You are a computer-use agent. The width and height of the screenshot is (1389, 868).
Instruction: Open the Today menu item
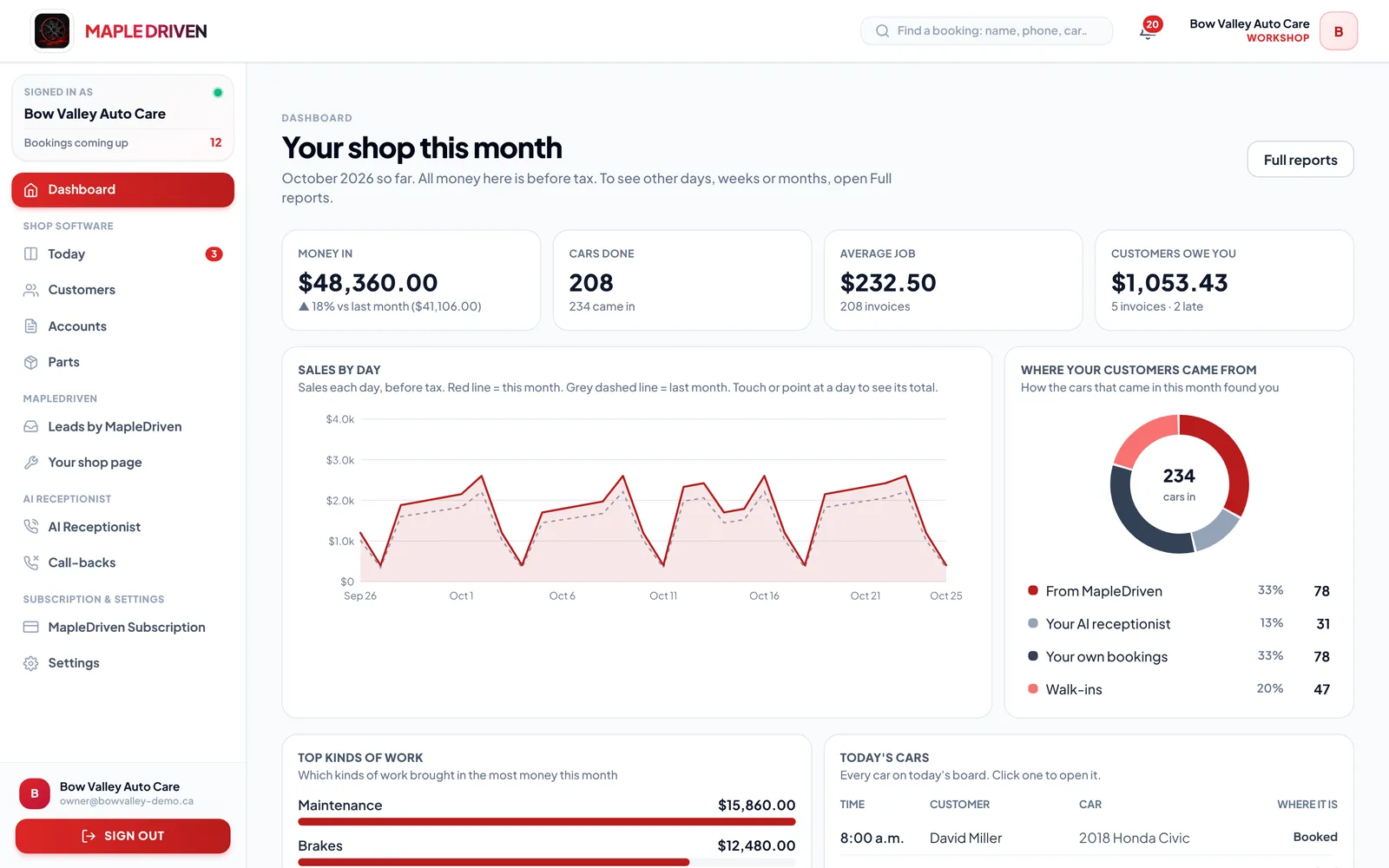[122, 254]
